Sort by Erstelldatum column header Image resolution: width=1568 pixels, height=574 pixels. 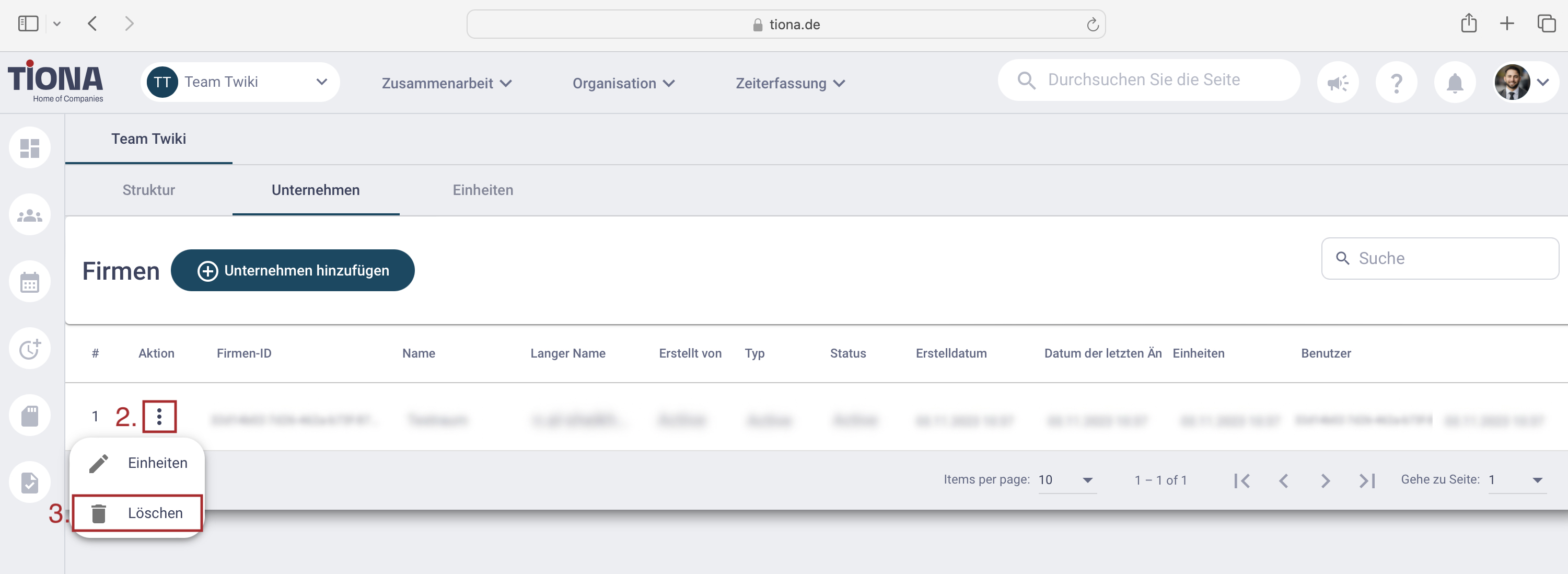click(951, 353)
